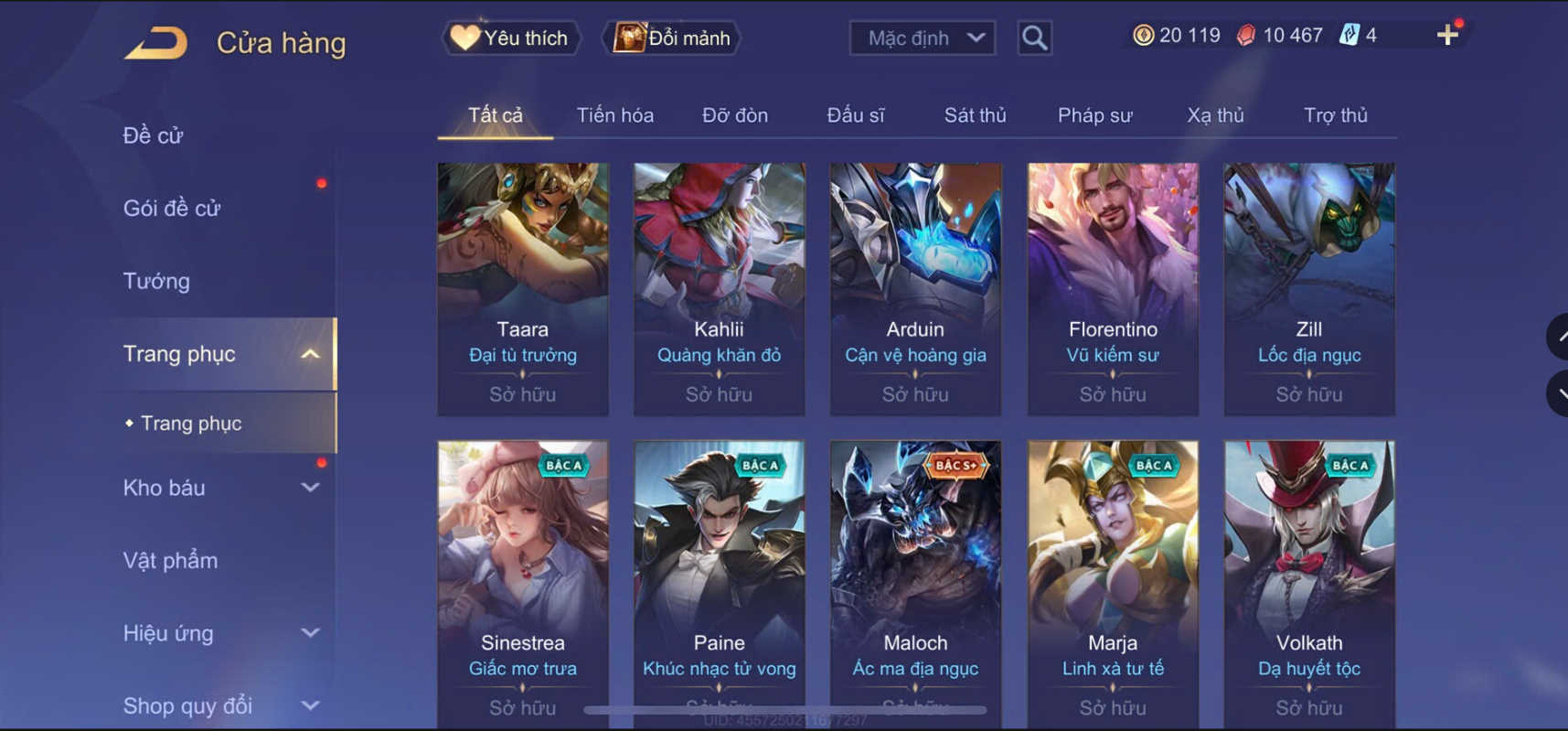Click the red ruby currency icon

tap(1245, 36)
